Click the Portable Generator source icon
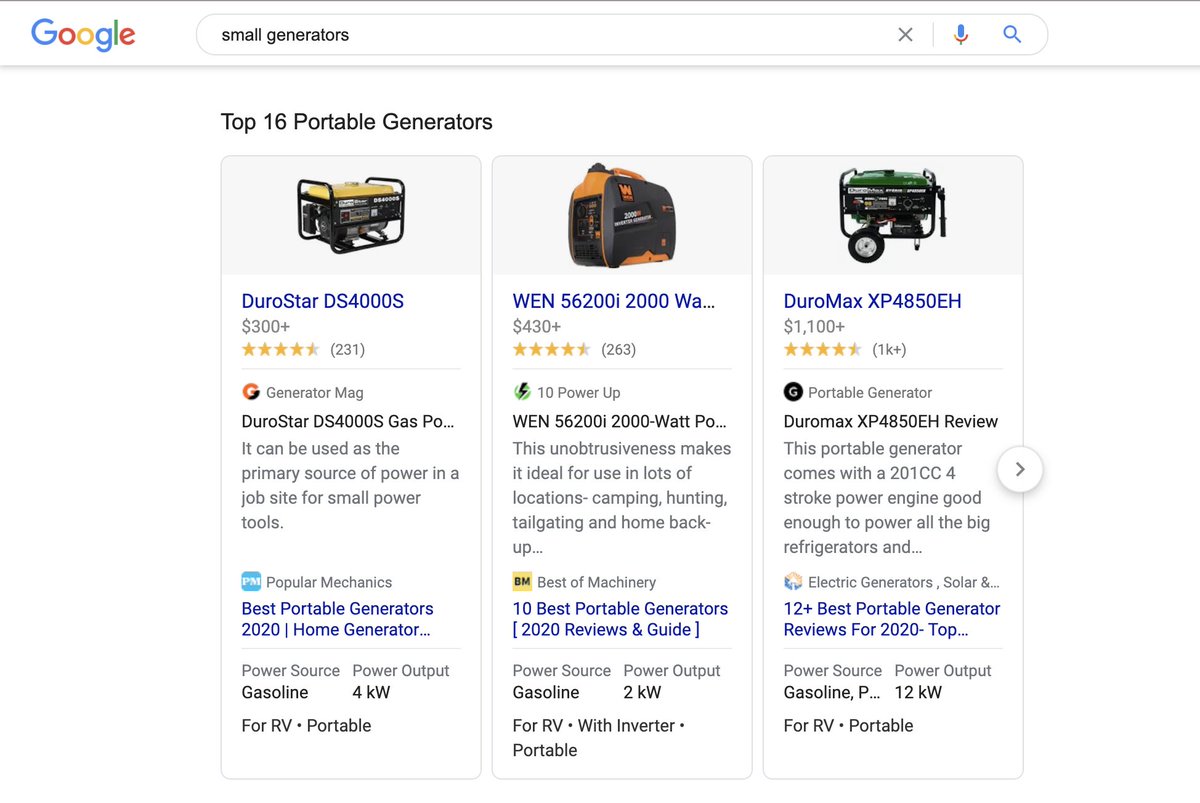Image resolution: width=1200 pixels, height=803 pixels. pos(793,392)
